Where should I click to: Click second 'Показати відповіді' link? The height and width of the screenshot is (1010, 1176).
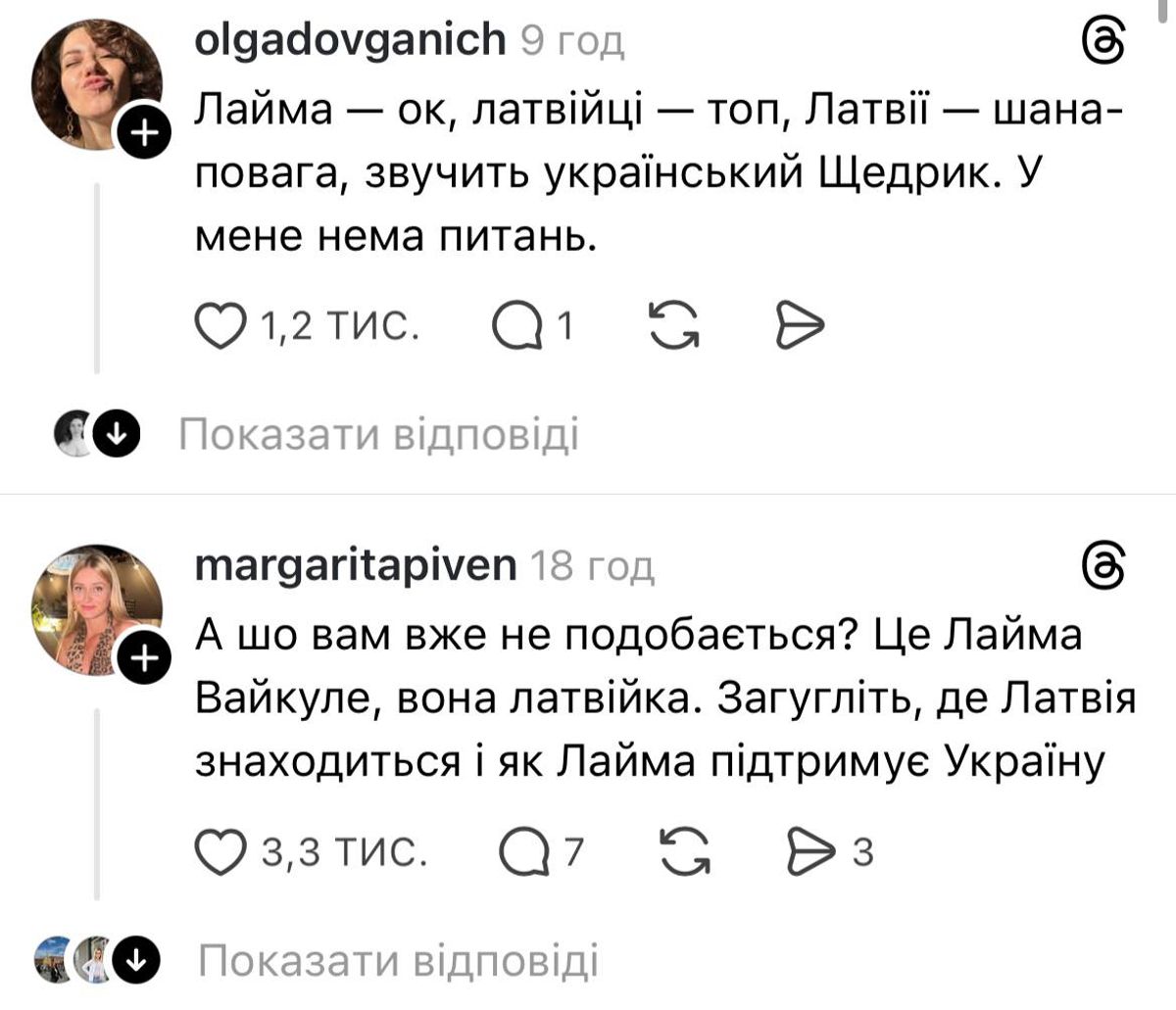(x=398, y=961)
